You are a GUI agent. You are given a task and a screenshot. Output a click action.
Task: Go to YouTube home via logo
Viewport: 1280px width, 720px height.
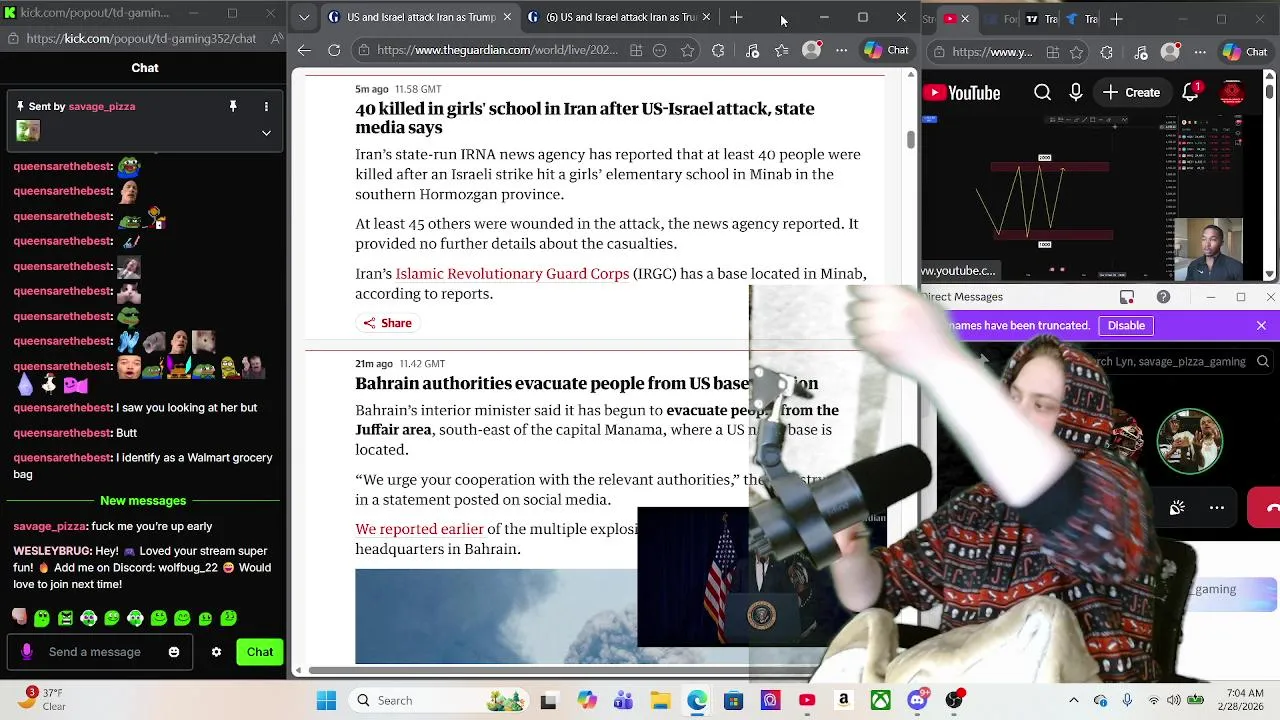(962, 93)
